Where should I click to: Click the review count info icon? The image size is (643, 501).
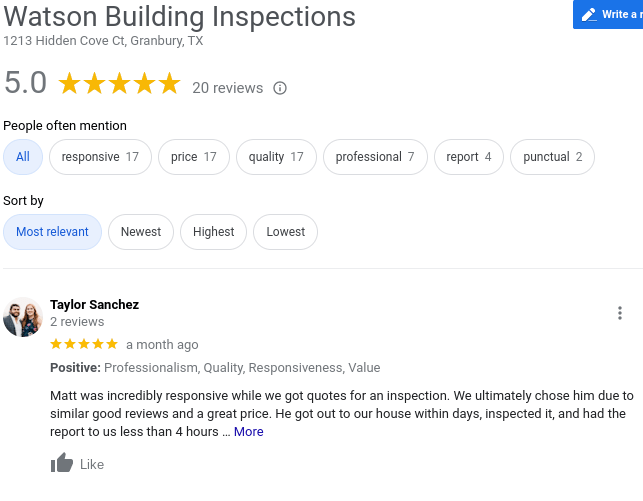280,88
